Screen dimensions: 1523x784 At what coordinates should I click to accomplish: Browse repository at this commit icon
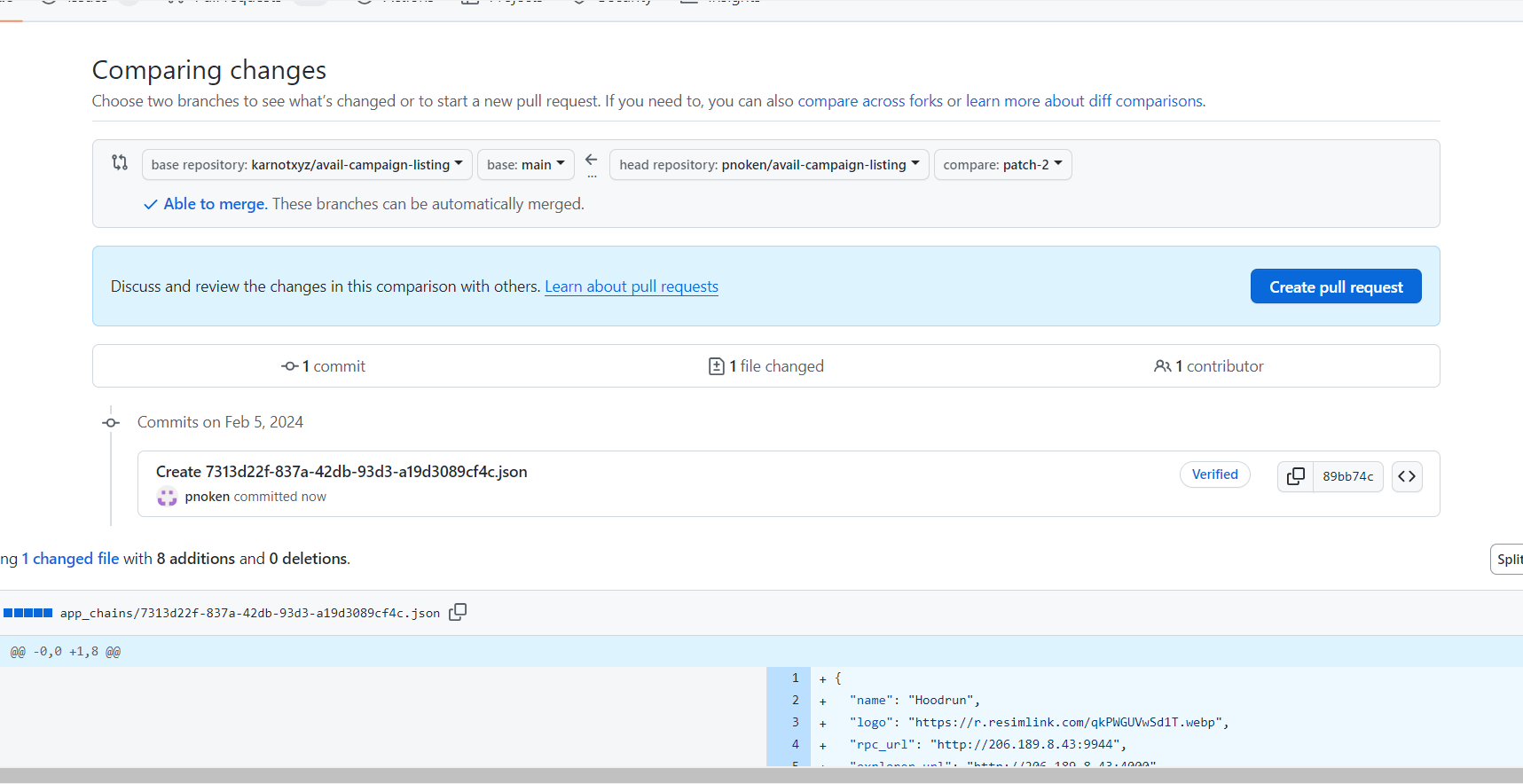pos(1407,476)
